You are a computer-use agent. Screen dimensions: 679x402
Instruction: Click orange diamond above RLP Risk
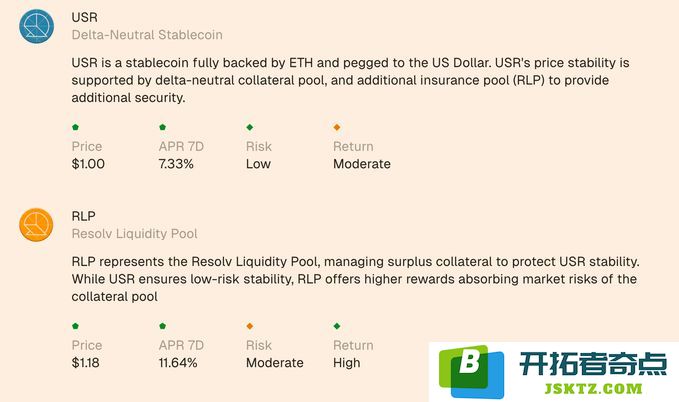(249, 326)
